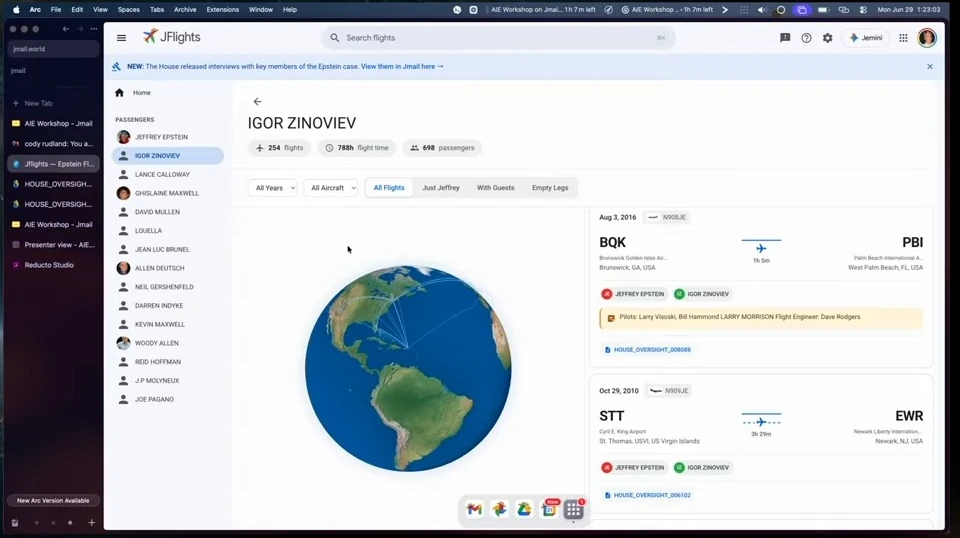Viewport: 960px width, 538px height.
Task: Click the Home icon in sidebar
Action: [x=119, y=92]
